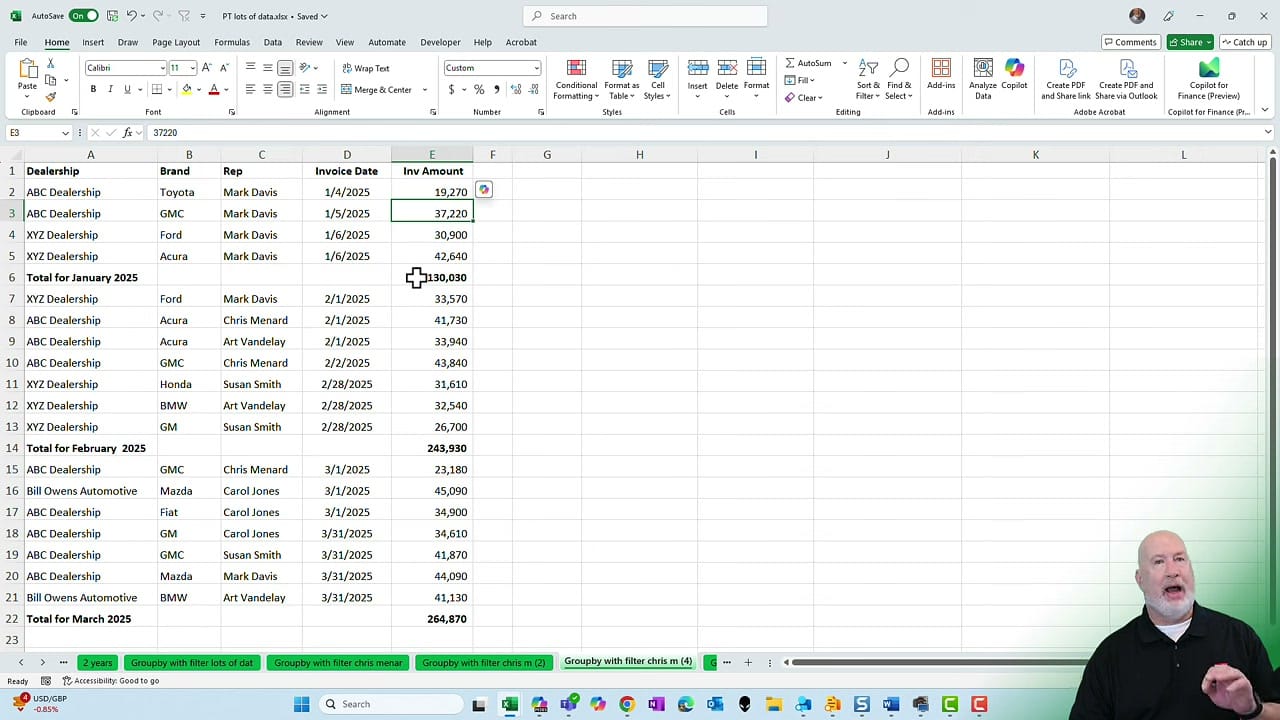Open the Data ribbon tab

(x=273, y=42)
